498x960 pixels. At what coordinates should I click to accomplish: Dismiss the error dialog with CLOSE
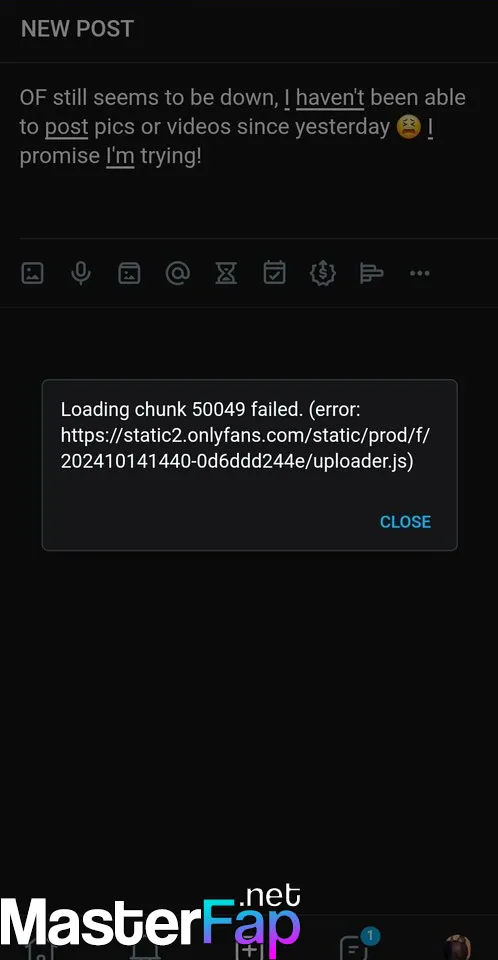(406, 522)
